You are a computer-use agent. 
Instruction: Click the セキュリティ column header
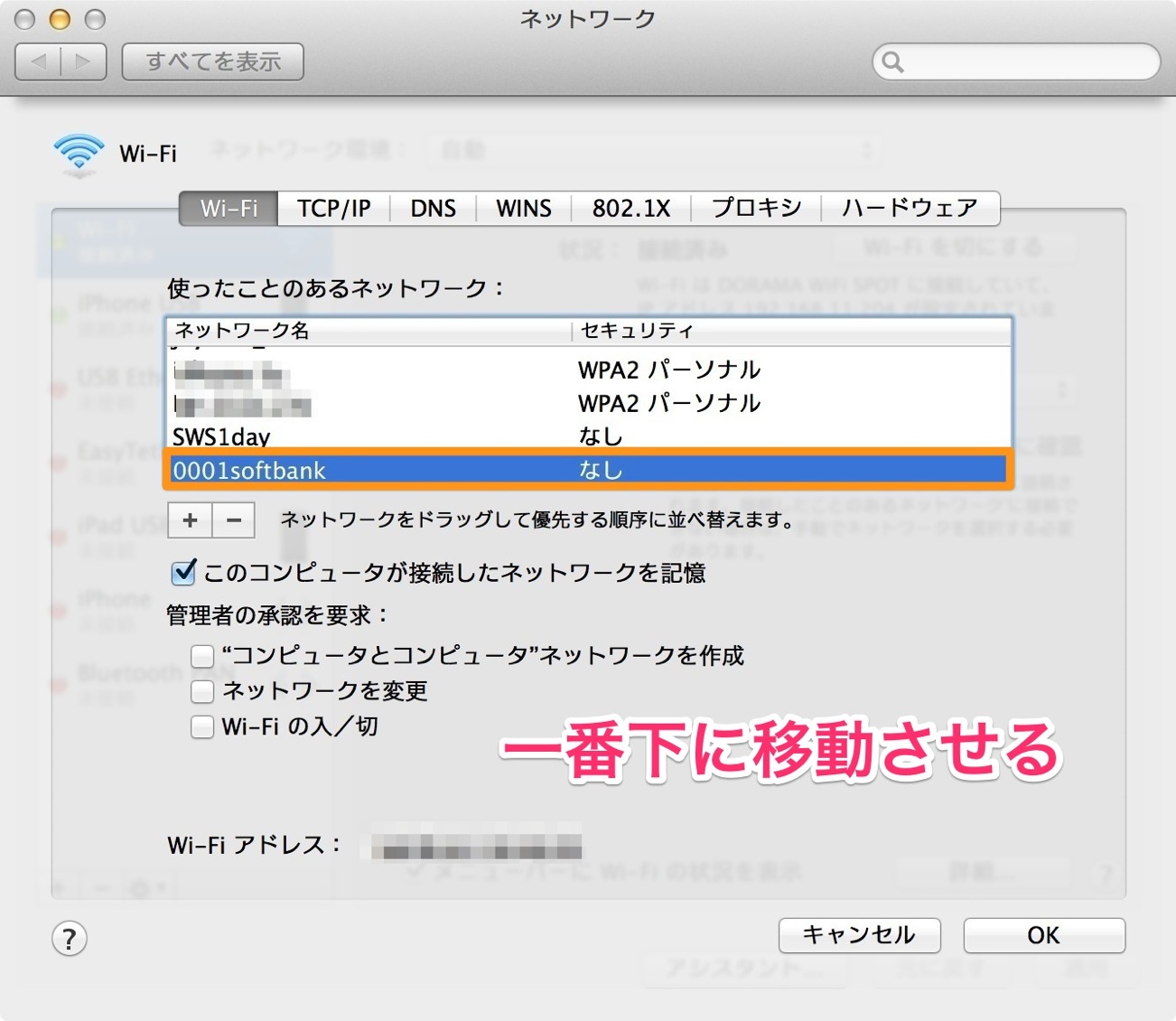tap(791, 331)
